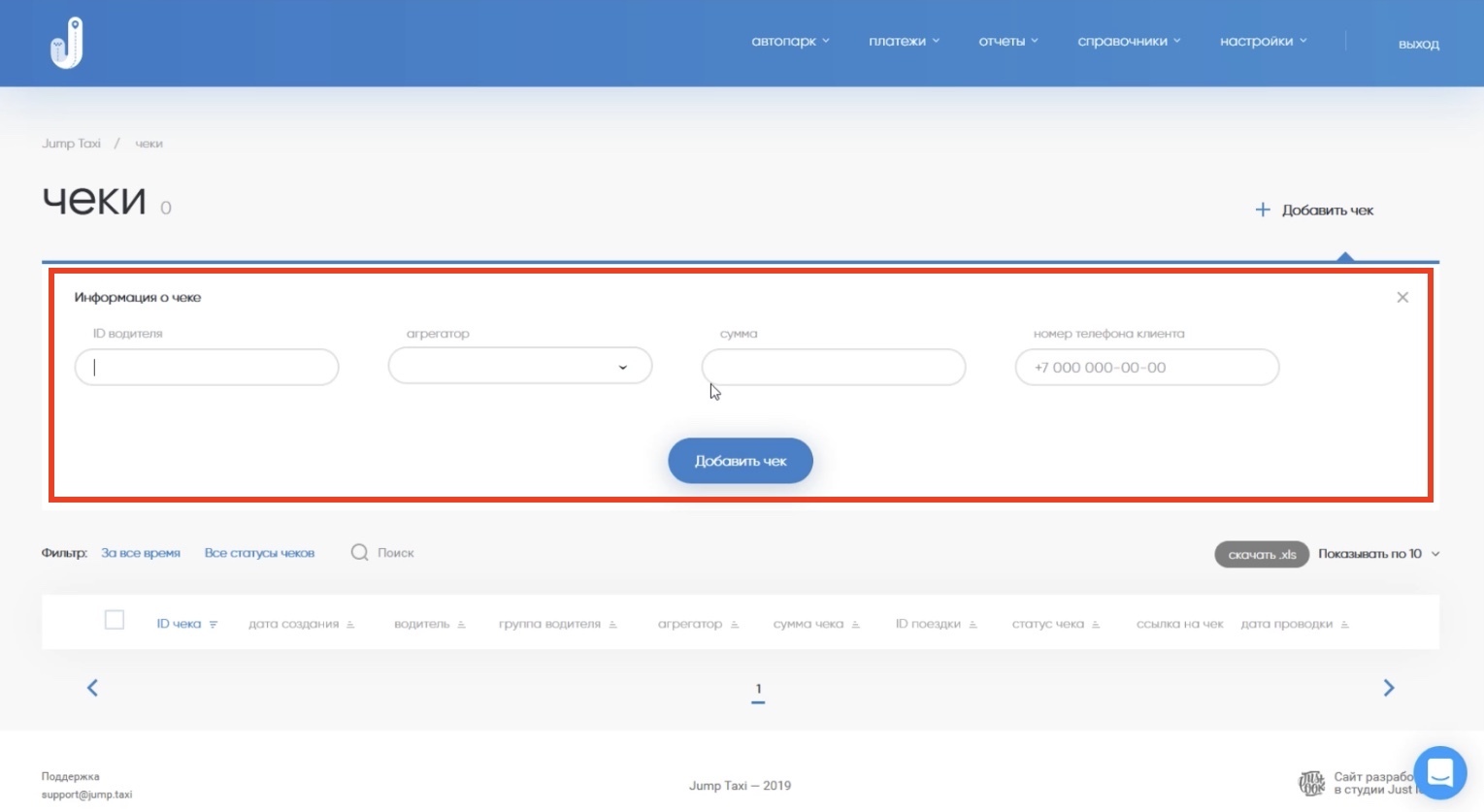Open the платежи menu
Image resolution: width=1484 pixels, height=812 pixels.
(x=904, y=42)
